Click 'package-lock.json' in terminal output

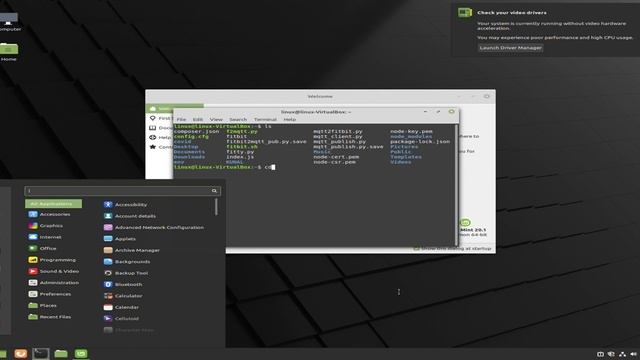pos(420,142)
